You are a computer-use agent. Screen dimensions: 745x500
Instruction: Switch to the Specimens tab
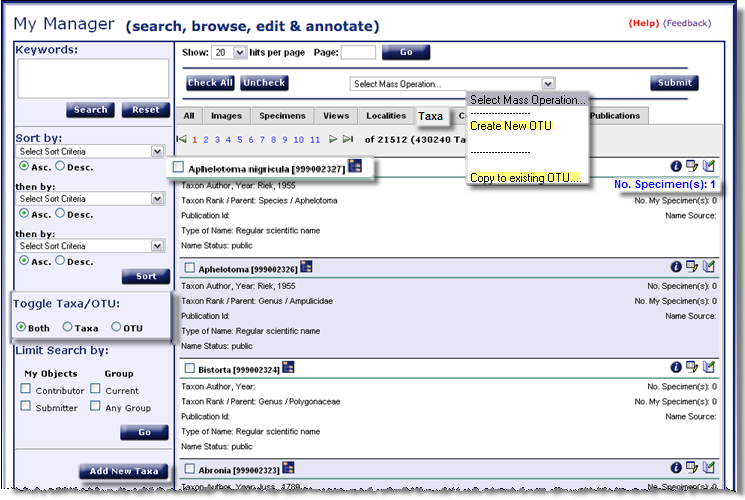284,116
